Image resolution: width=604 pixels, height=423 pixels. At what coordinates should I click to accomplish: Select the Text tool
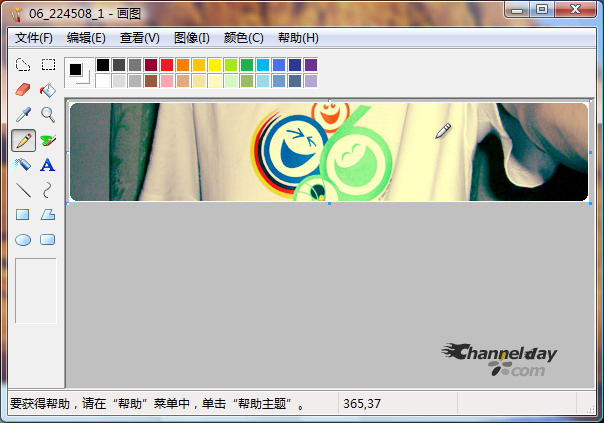(48, 165)
